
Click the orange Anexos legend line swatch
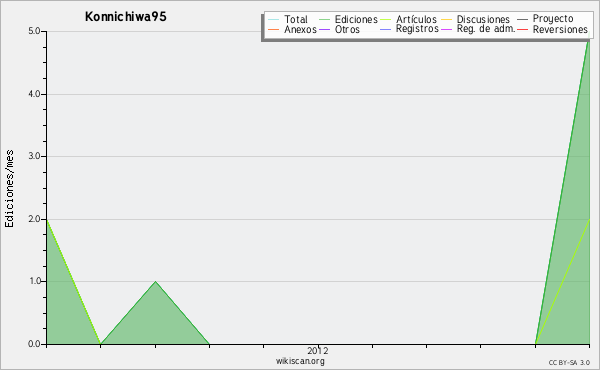(x=274, y=29)
